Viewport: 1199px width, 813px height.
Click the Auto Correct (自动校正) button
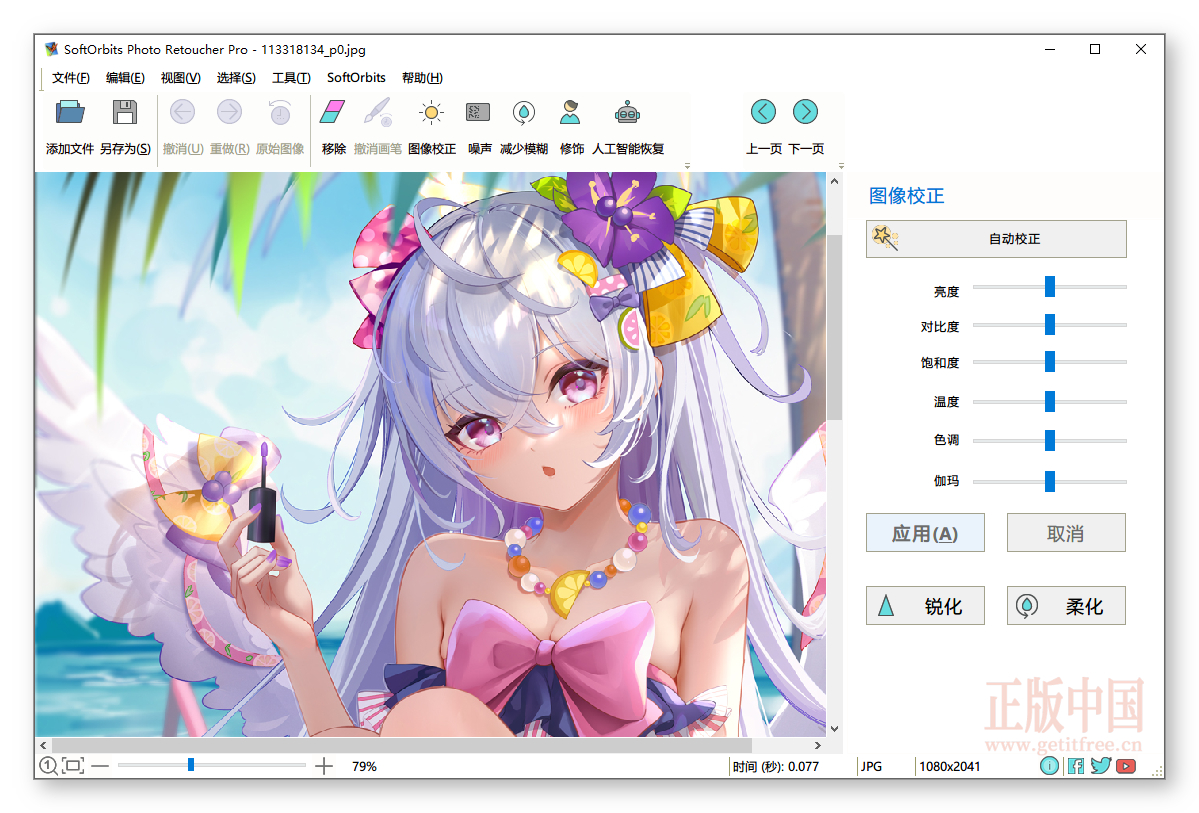click(996, 239)
